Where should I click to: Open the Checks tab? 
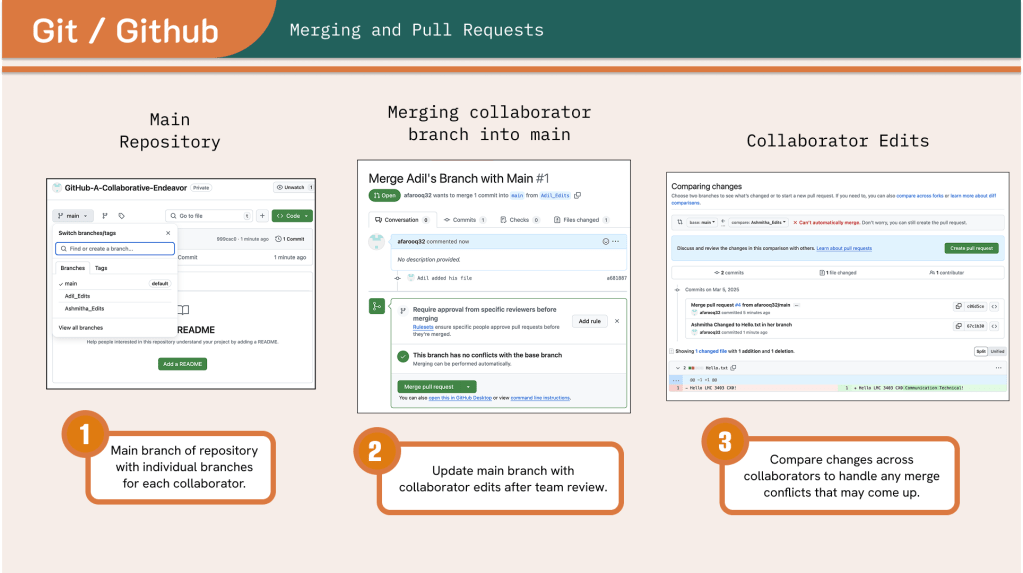point(520,220)
